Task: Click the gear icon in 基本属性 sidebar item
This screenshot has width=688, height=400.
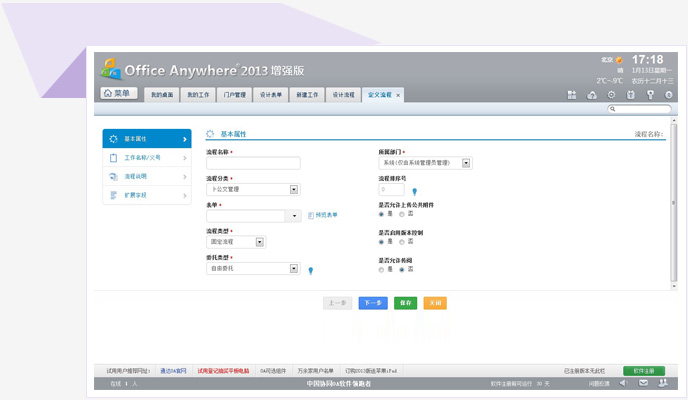Action: (113, 139)
